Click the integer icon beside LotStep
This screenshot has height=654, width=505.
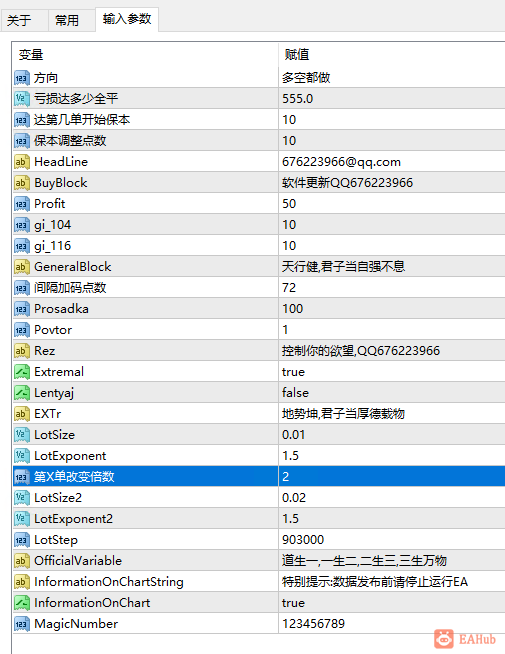pyautogui.click(x=22, y=539)
